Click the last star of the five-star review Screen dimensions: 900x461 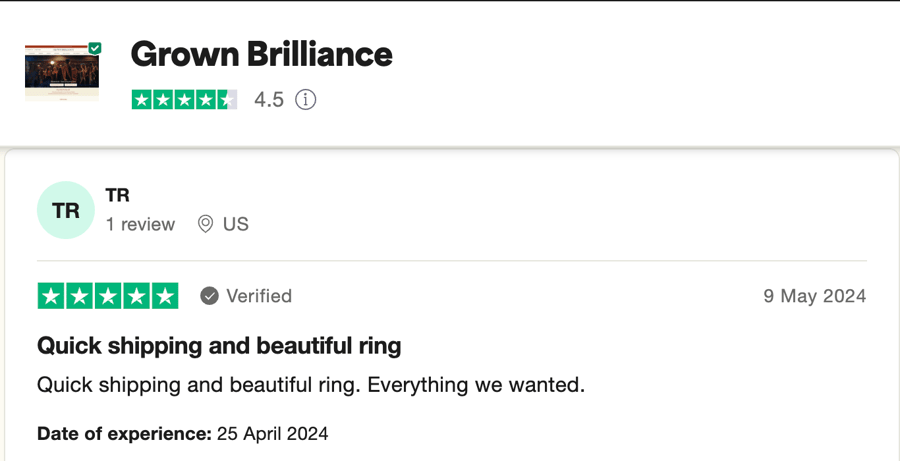[165, 296]
